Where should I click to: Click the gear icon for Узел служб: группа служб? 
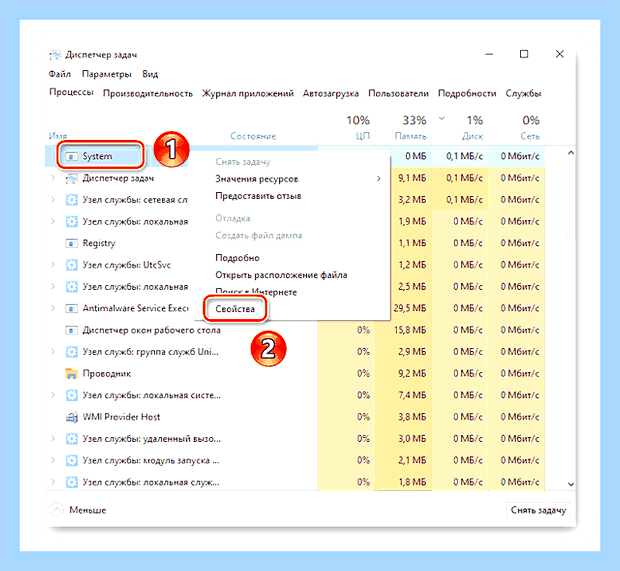pyautogui.click(x=71, y=352)
